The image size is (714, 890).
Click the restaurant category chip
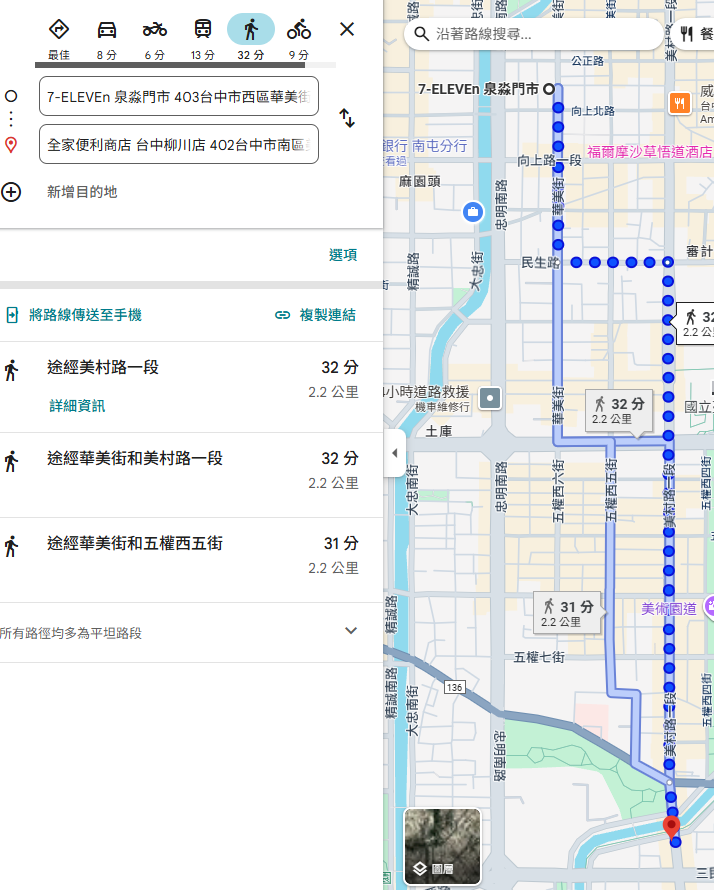pos(696,34)
